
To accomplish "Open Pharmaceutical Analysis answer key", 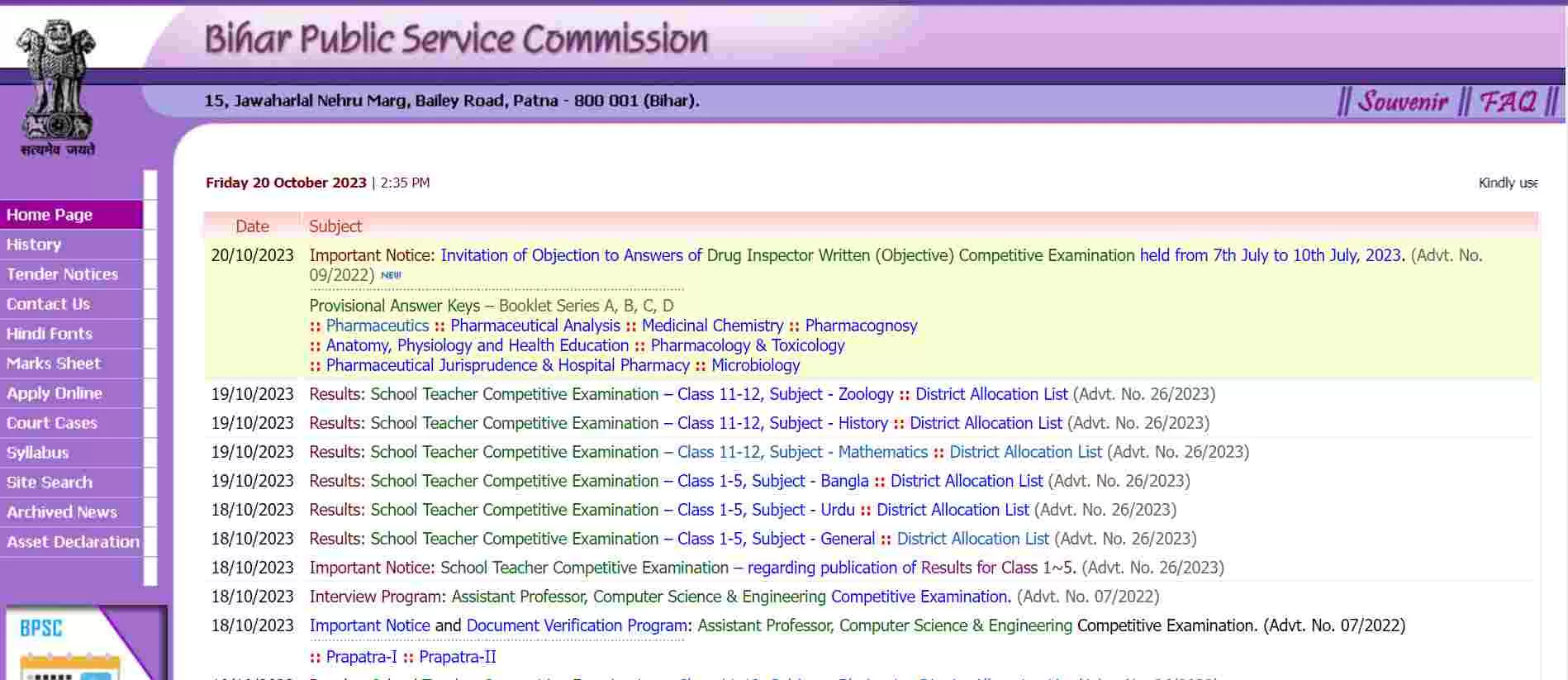I will (x=535, y=326).
